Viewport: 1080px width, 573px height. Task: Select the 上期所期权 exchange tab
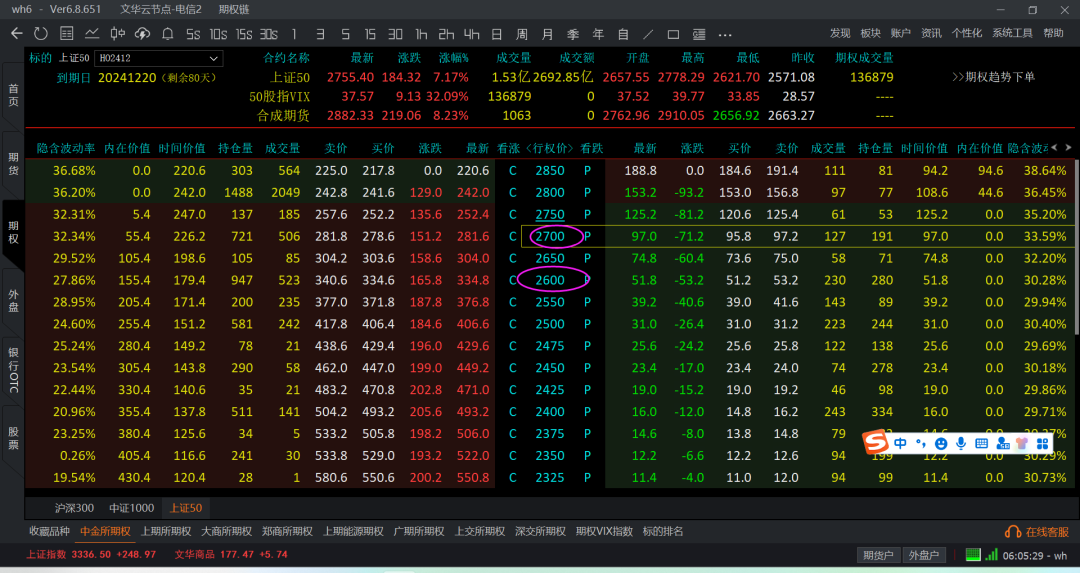click(166, 532)
